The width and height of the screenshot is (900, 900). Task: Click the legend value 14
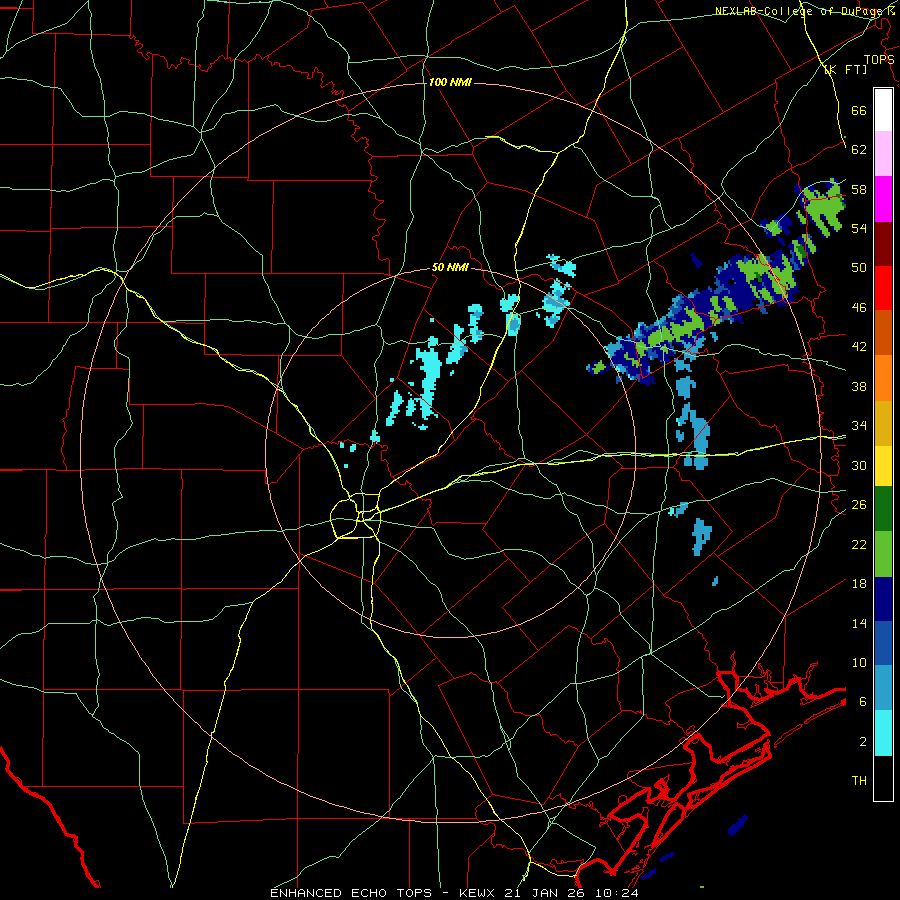[x=859, y=623]
